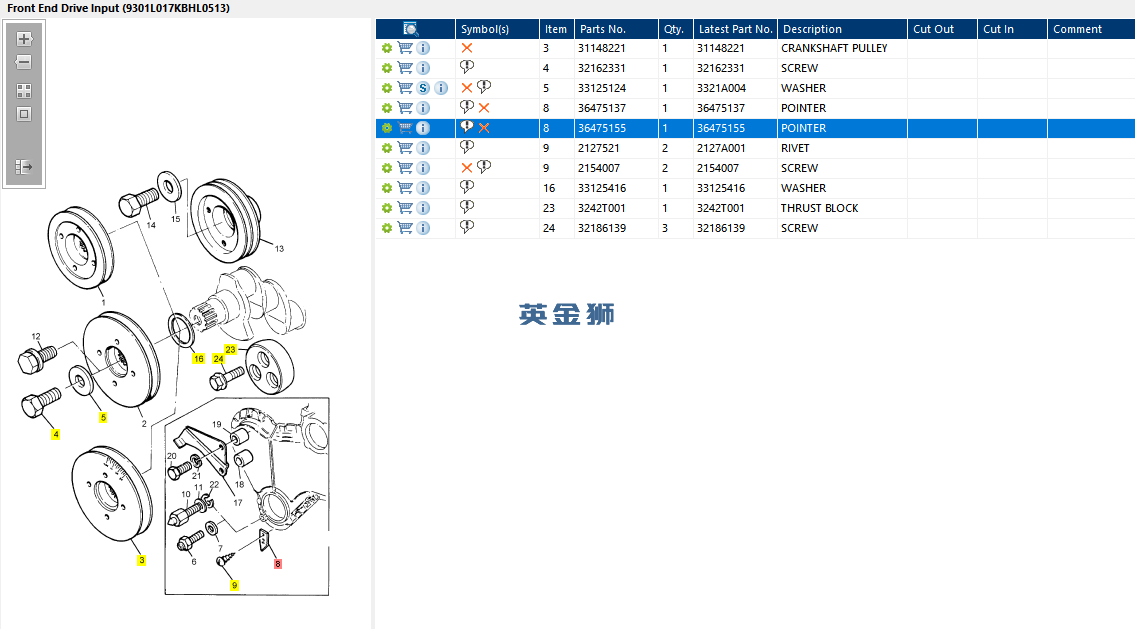Click part number 3321A004

pyautogui.click(x=721, y=88)
